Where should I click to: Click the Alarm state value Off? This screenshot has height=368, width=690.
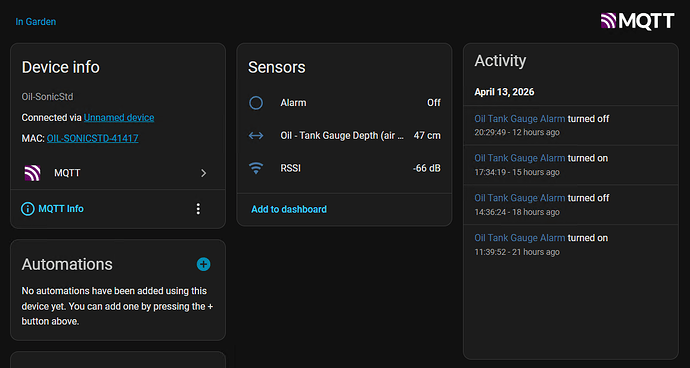tap(433, 103)
